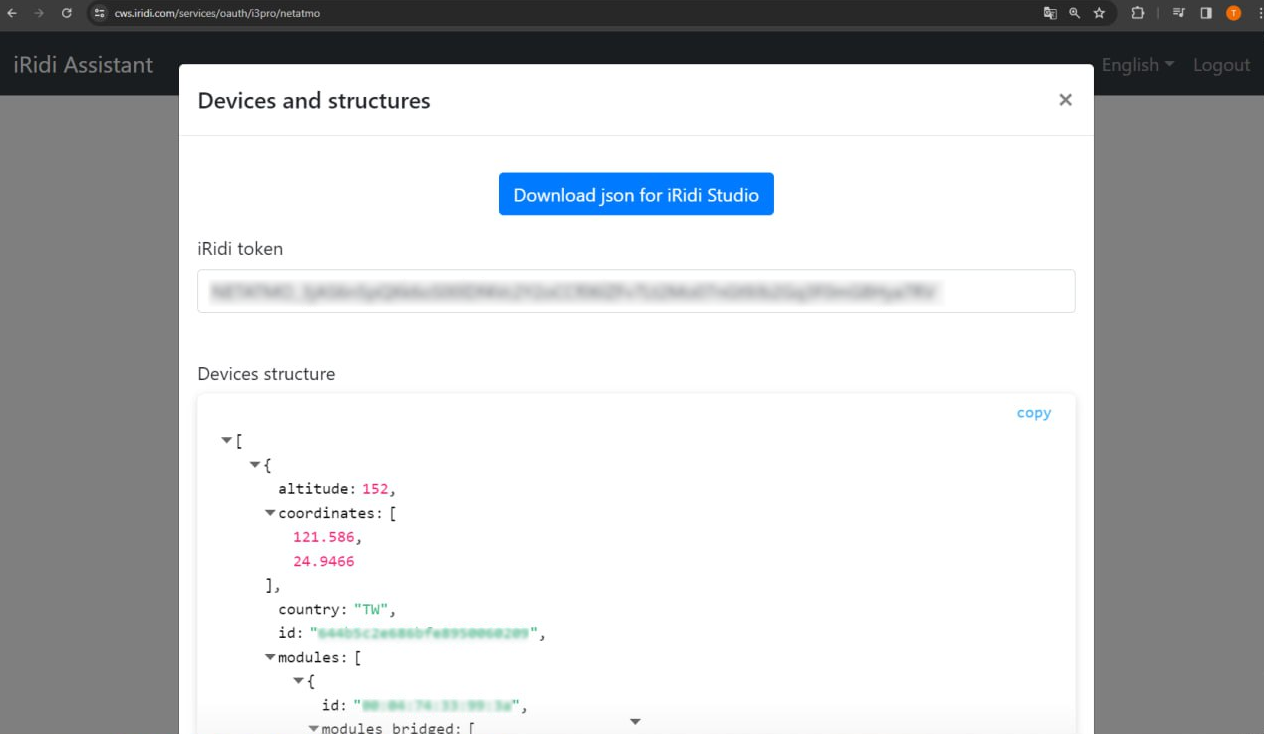Click the Logout link
The width and height of the screenshot is (1264, 734).
coord(1221,65)
